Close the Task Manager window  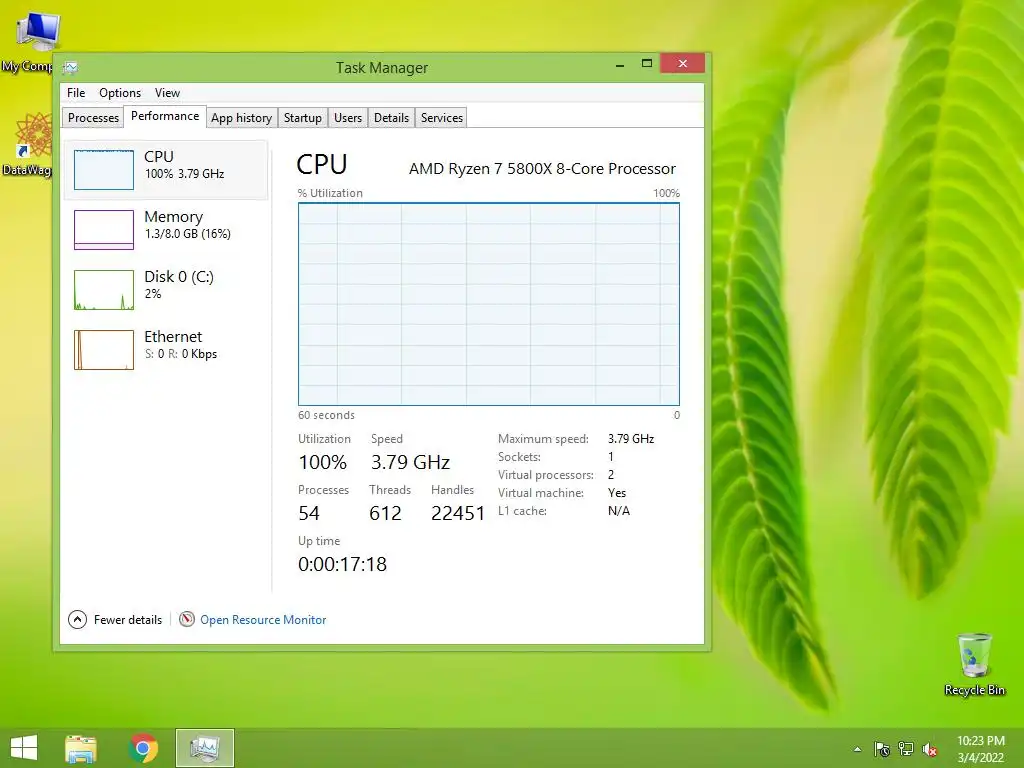[x=682, y=63]
